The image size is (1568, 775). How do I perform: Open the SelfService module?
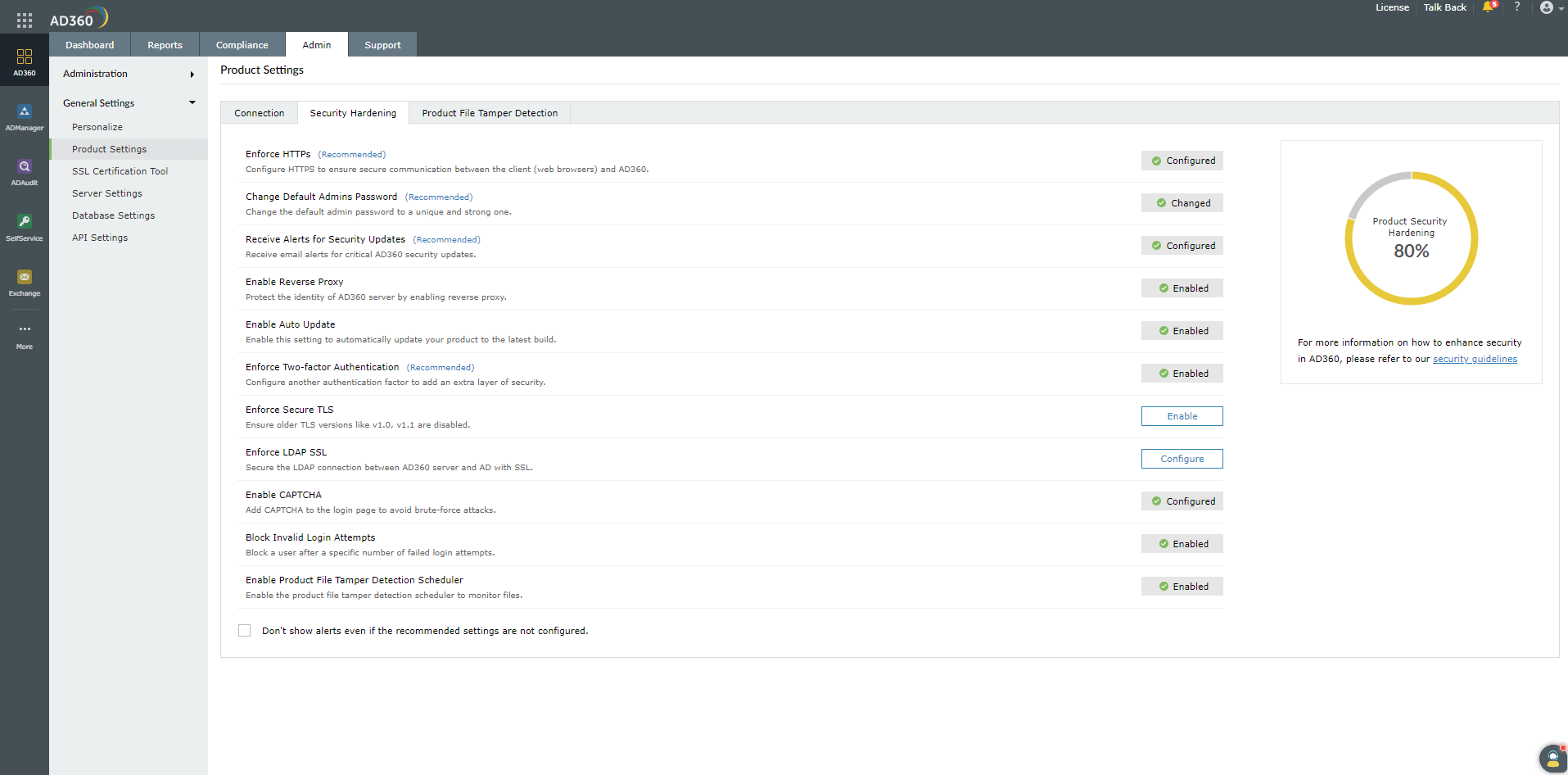(25, 225)
